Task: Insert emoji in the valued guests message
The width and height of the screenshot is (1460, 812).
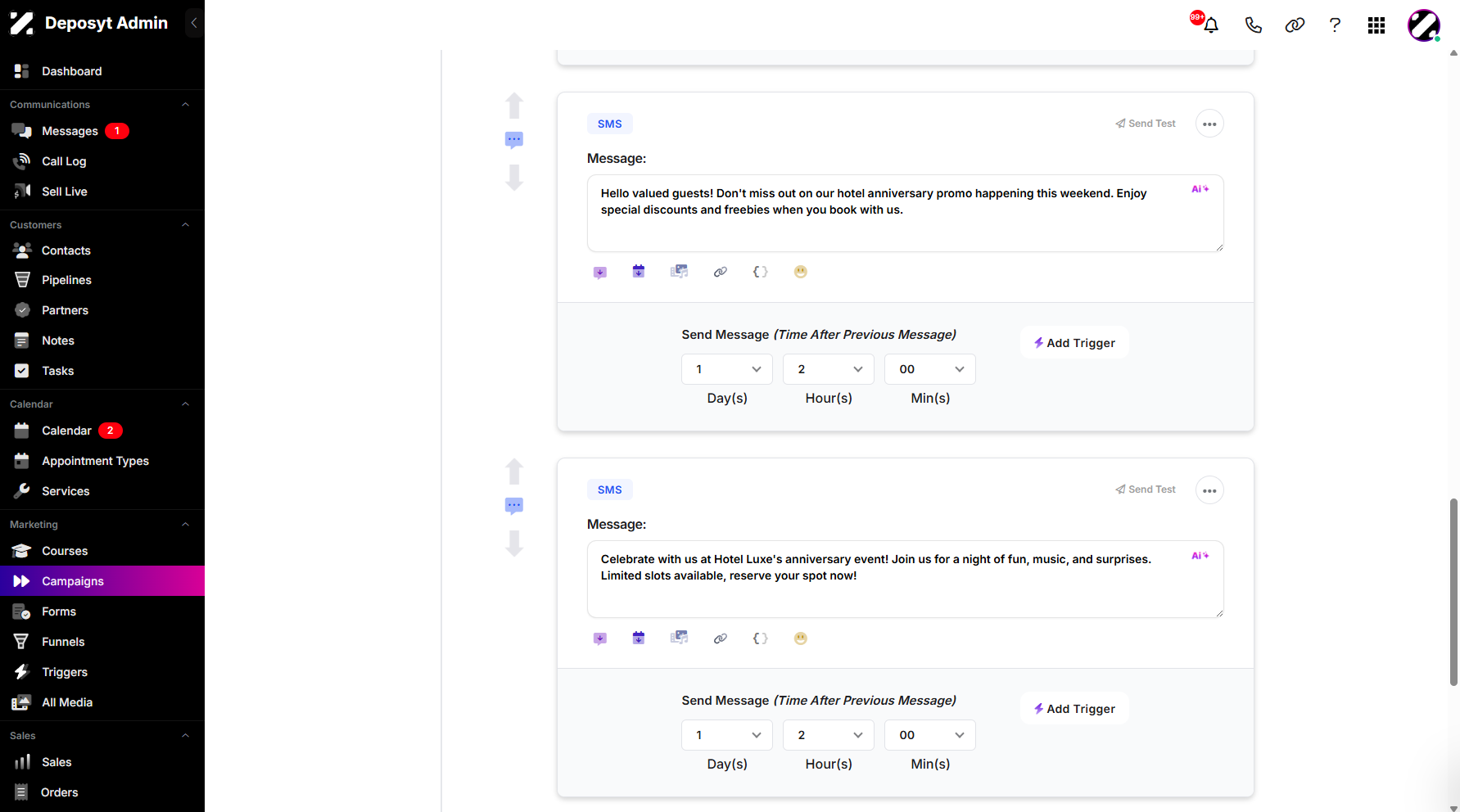Action: click(x=801, y=272)
